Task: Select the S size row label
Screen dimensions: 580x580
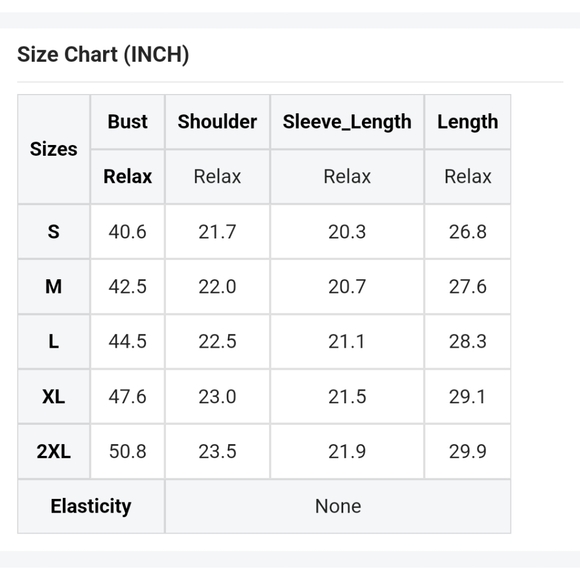Action: (54, 232)
